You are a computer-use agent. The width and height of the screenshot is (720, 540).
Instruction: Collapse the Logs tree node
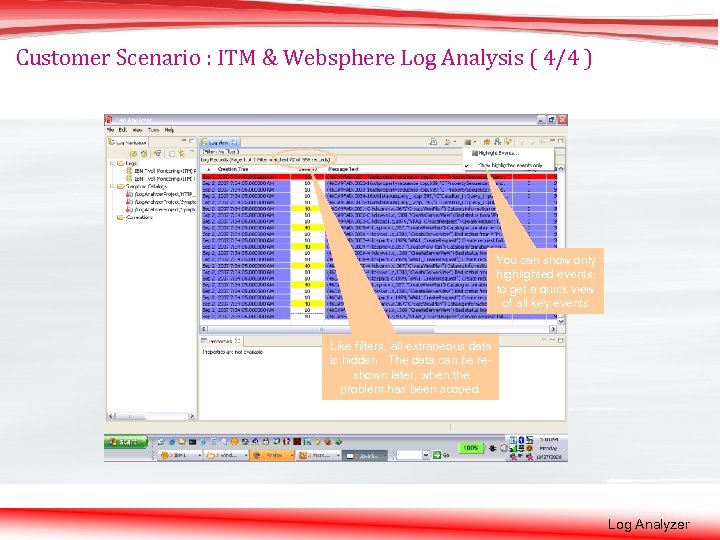pos(112,163)
